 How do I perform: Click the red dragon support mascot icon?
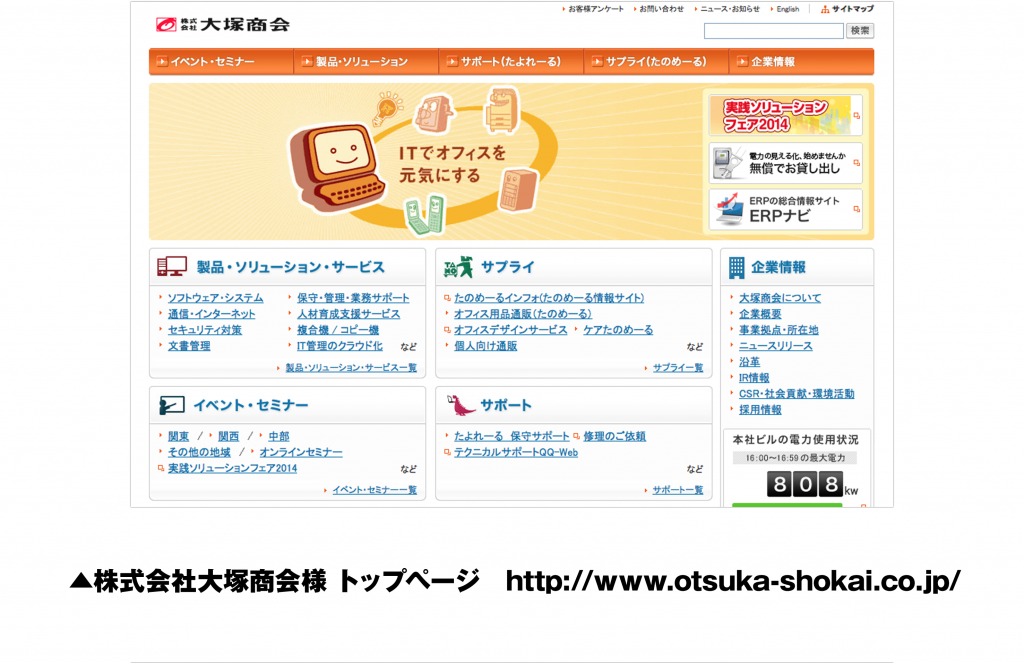460,405
